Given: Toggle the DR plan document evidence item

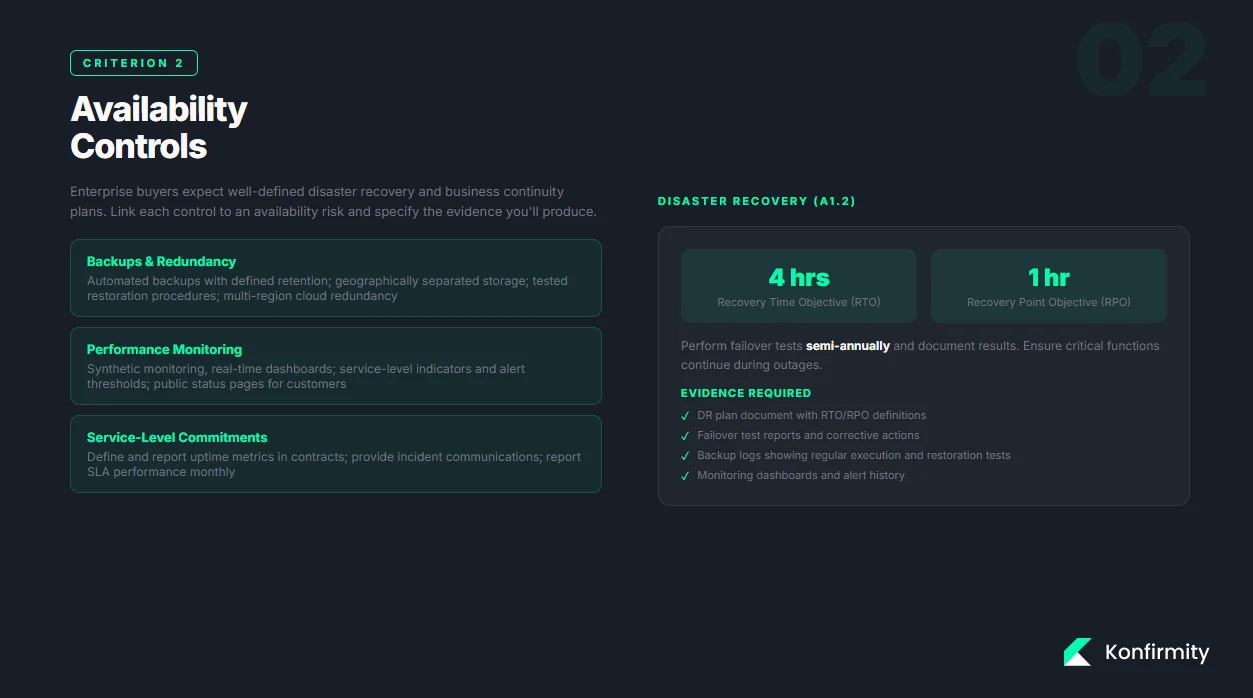Looking at the screenshot, I should point(813,415).
